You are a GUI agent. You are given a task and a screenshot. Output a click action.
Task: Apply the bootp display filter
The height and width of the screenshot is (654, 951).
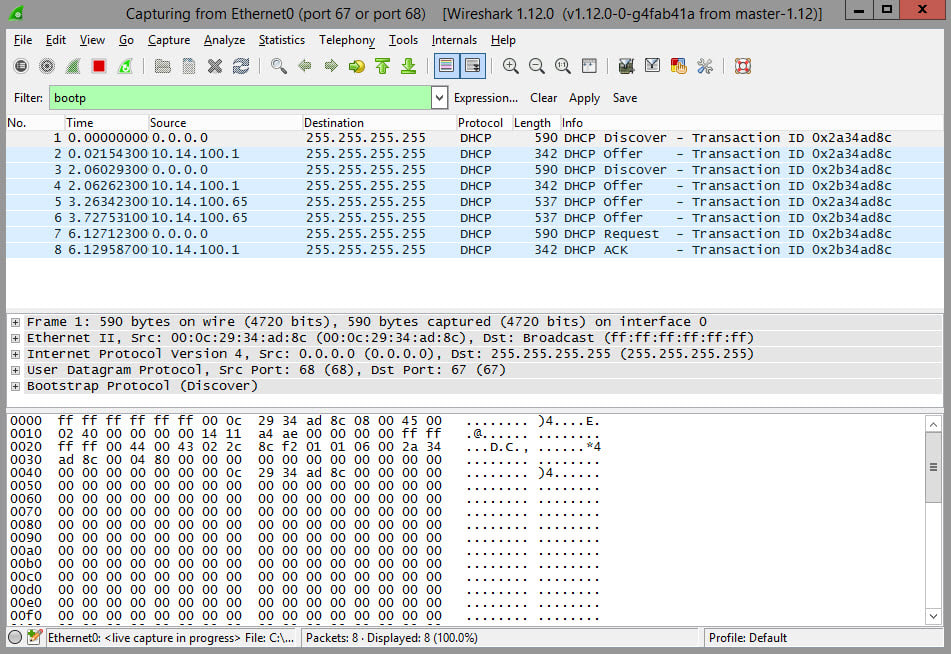click(584, 98)
